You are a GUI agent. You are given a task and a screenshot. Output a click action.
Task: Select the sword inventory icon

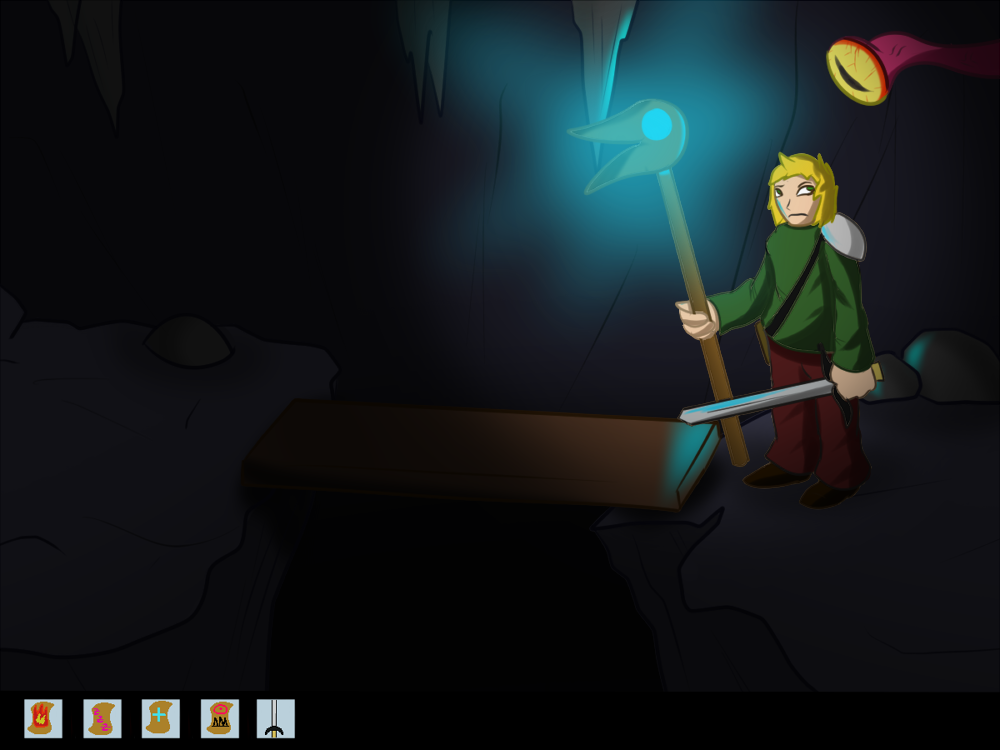pos(275,718)
